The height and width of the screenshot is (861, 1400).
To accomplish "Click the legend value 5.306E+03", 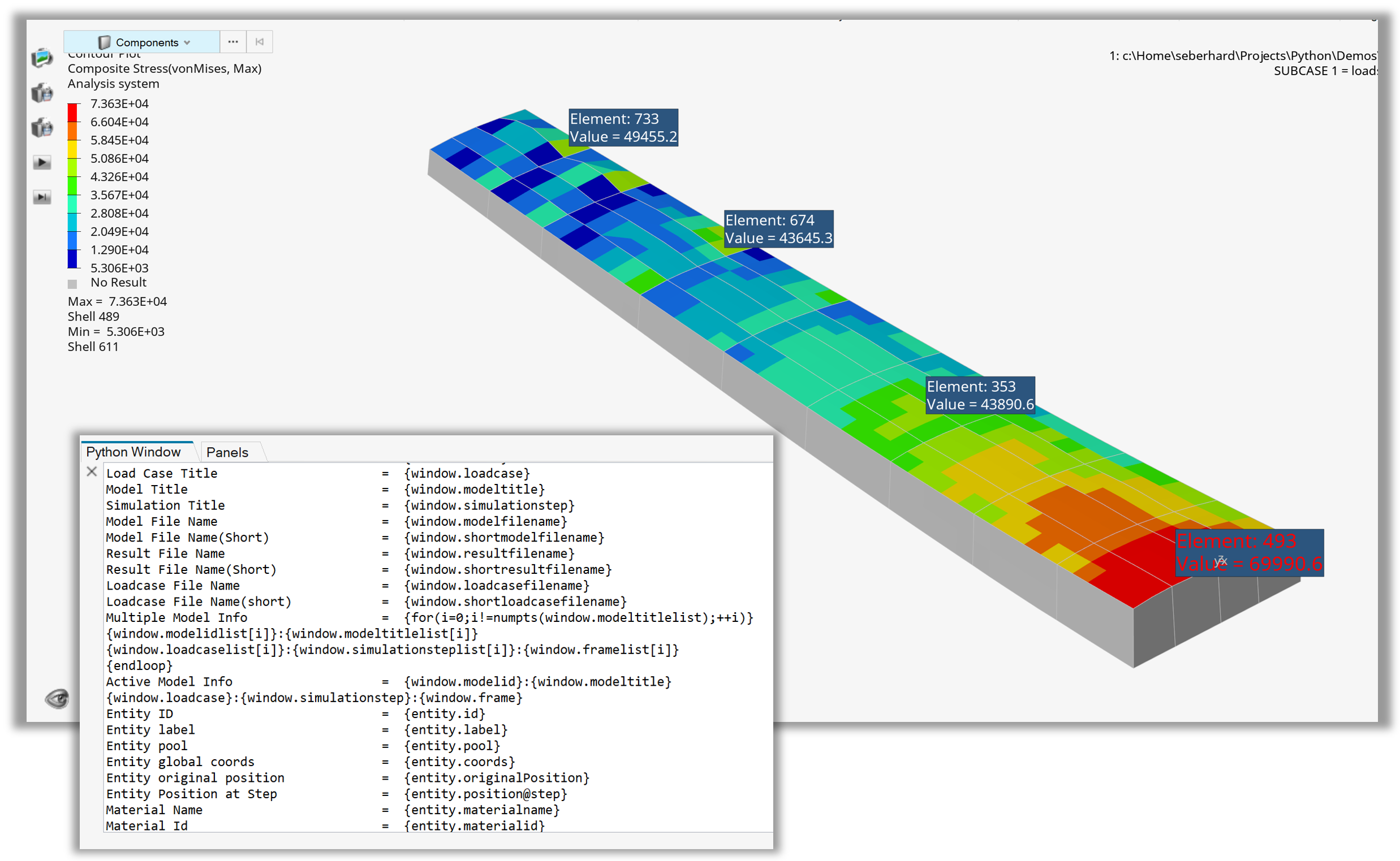I will pos(120,267).
